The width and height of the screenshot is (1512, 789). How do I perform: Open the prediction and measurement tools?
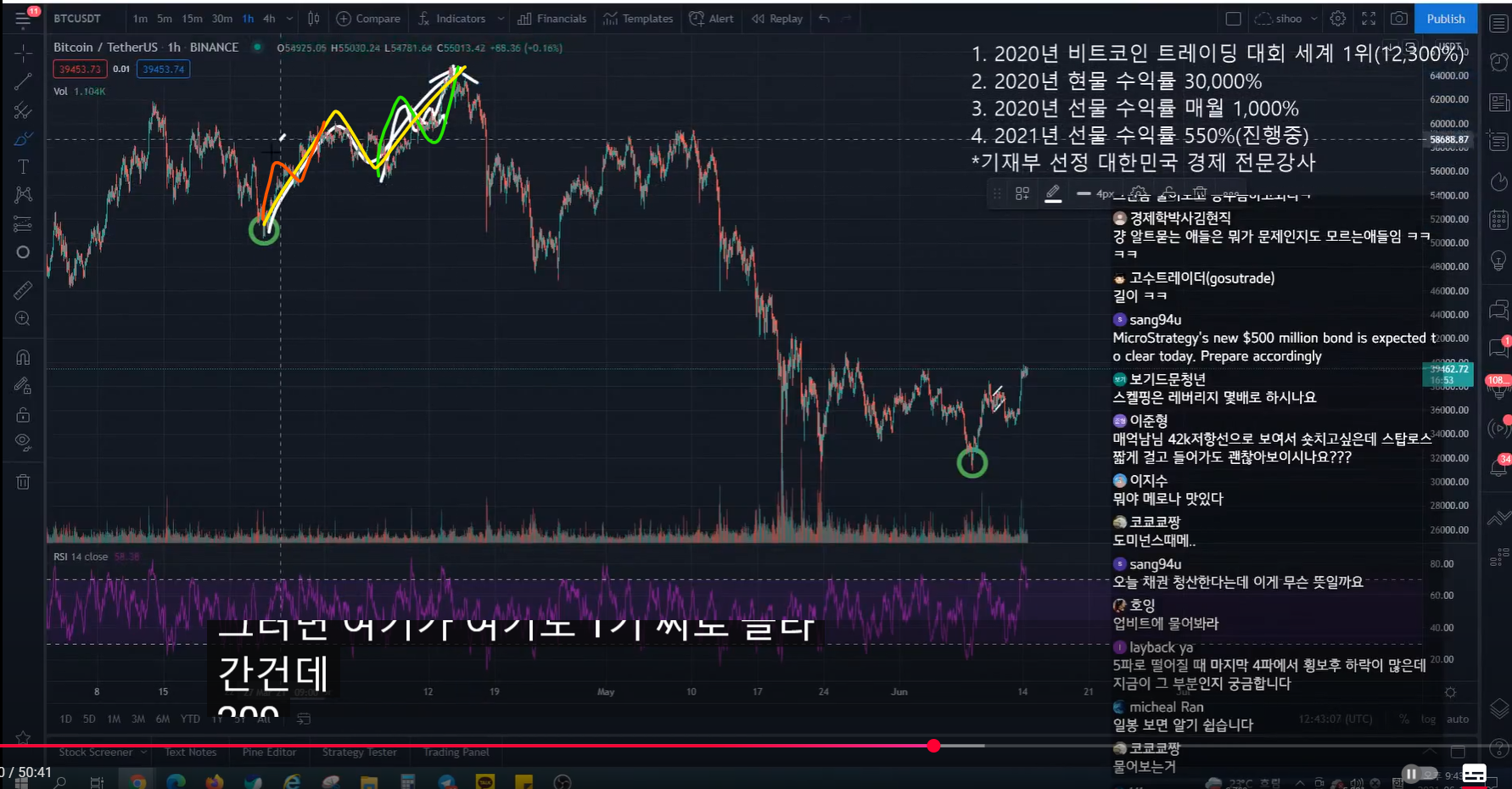pos(23,224)
